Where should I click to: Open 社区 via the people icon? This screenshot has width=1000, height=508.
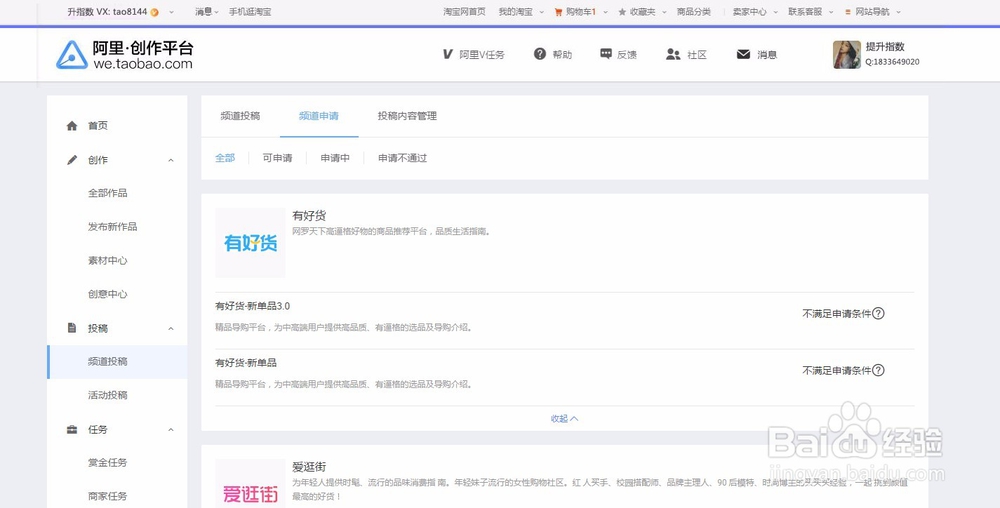click(673, 54)
